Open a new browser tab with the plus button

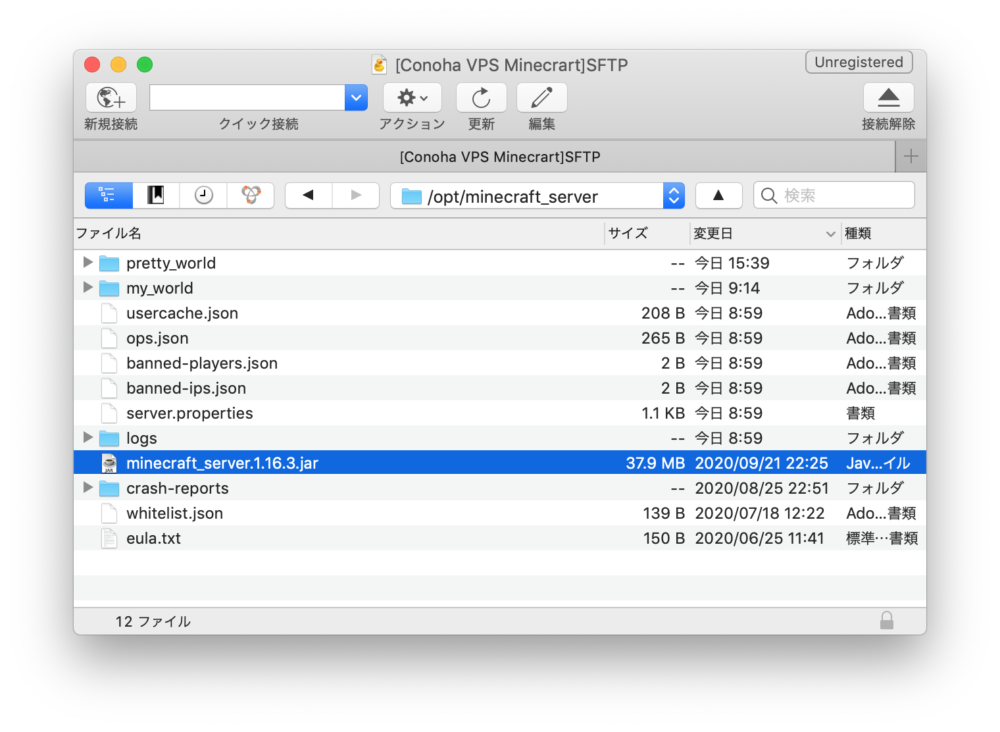(911, 156)
